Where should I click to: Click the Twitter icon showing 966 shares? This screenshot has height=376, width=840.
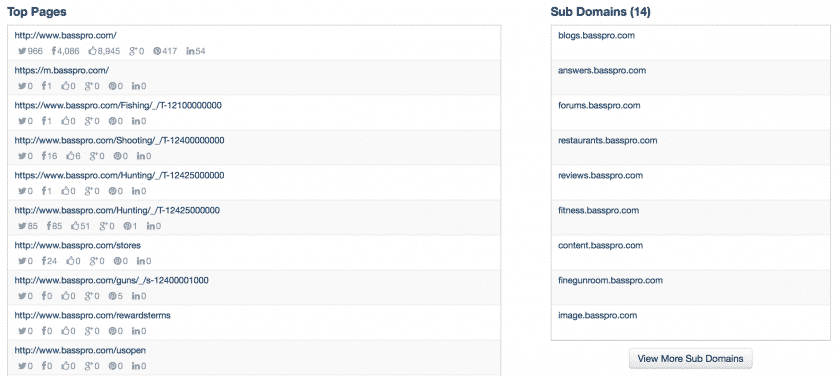(22, 51)
